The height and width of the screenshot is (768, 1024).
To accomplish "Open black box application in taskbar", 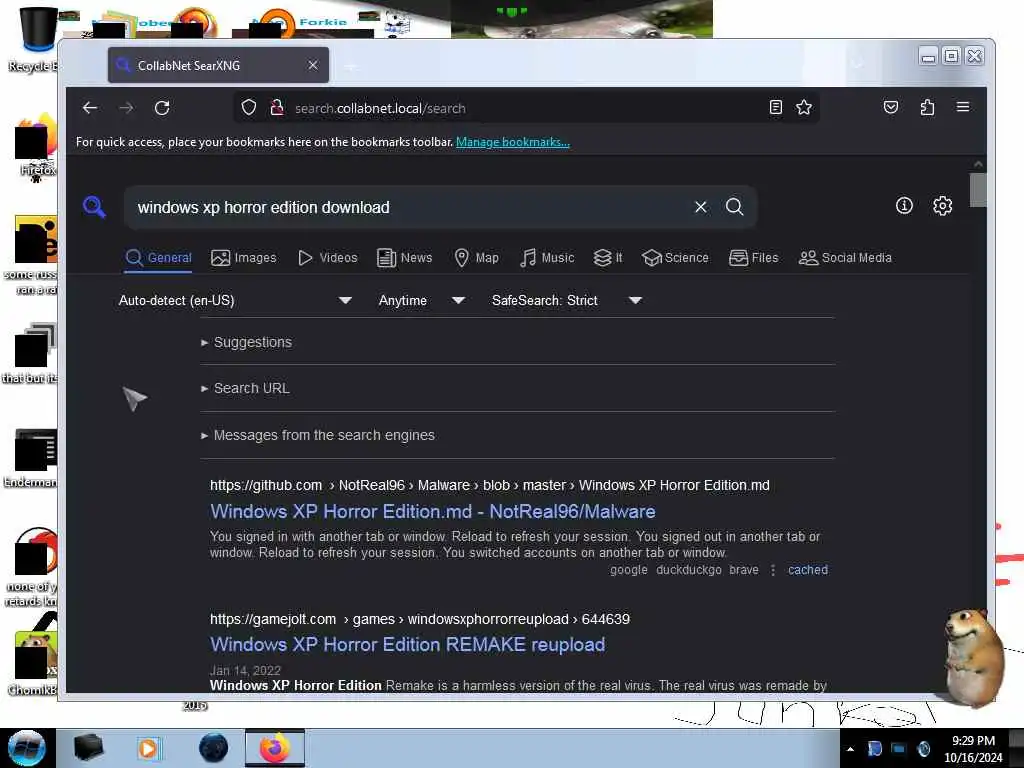I will [88, 748].
